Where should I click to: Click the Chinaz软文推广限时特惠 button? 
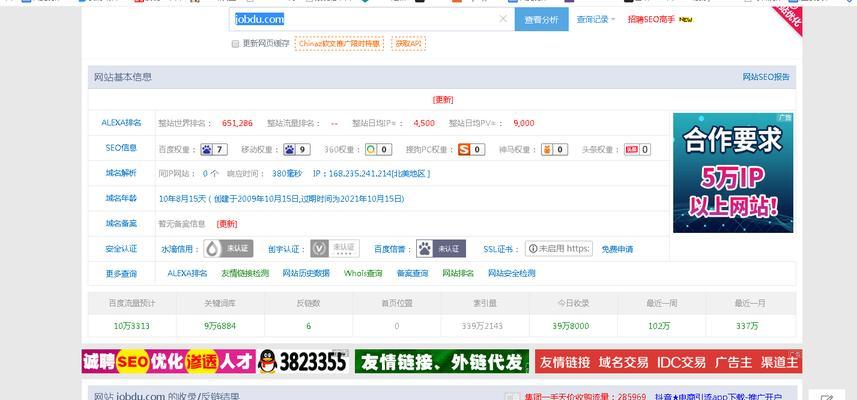tap(339, 43)
